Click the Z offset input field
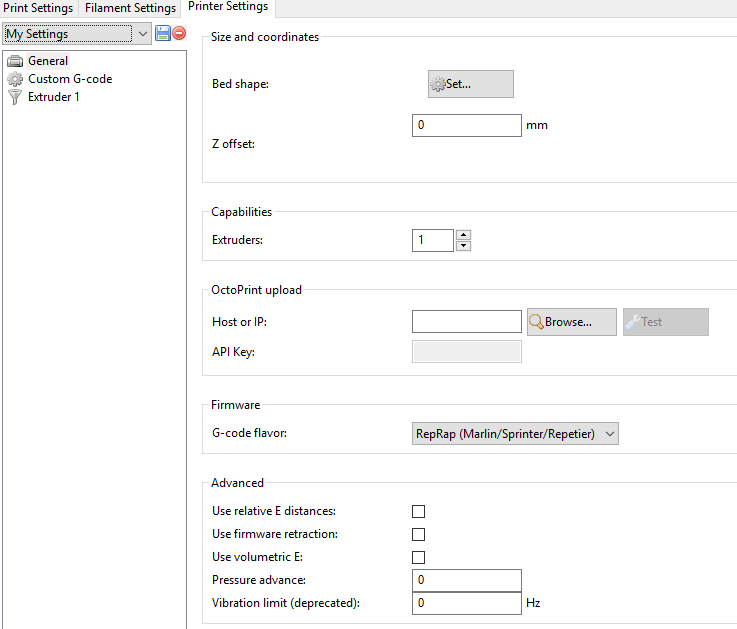Image resolution: width=737 pixels, height=629 pixels. pyautogui.click(x=467, y=126)
